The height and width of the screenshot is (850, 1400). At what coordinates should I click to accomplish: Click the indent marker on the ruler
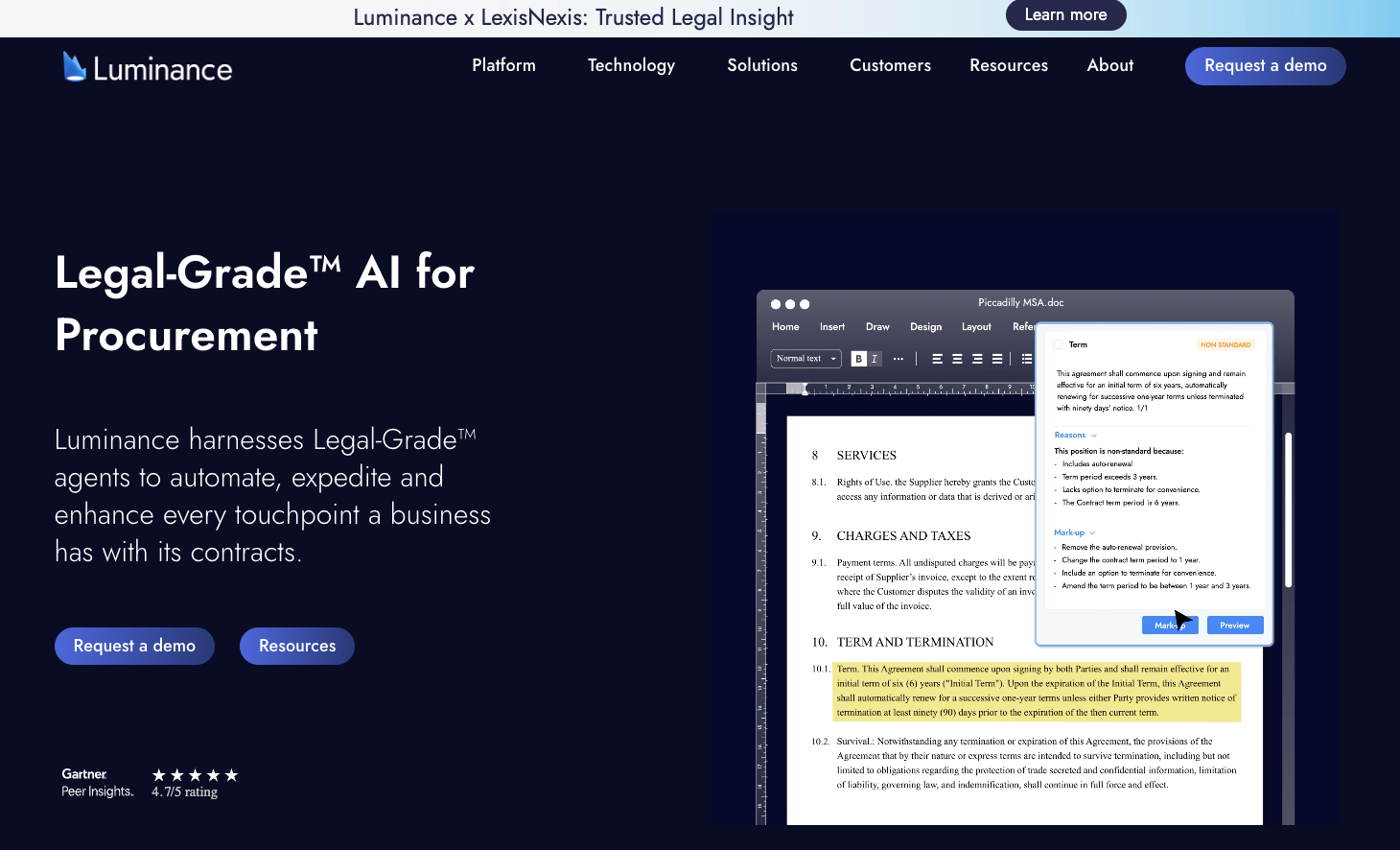(x=805, y=390)
